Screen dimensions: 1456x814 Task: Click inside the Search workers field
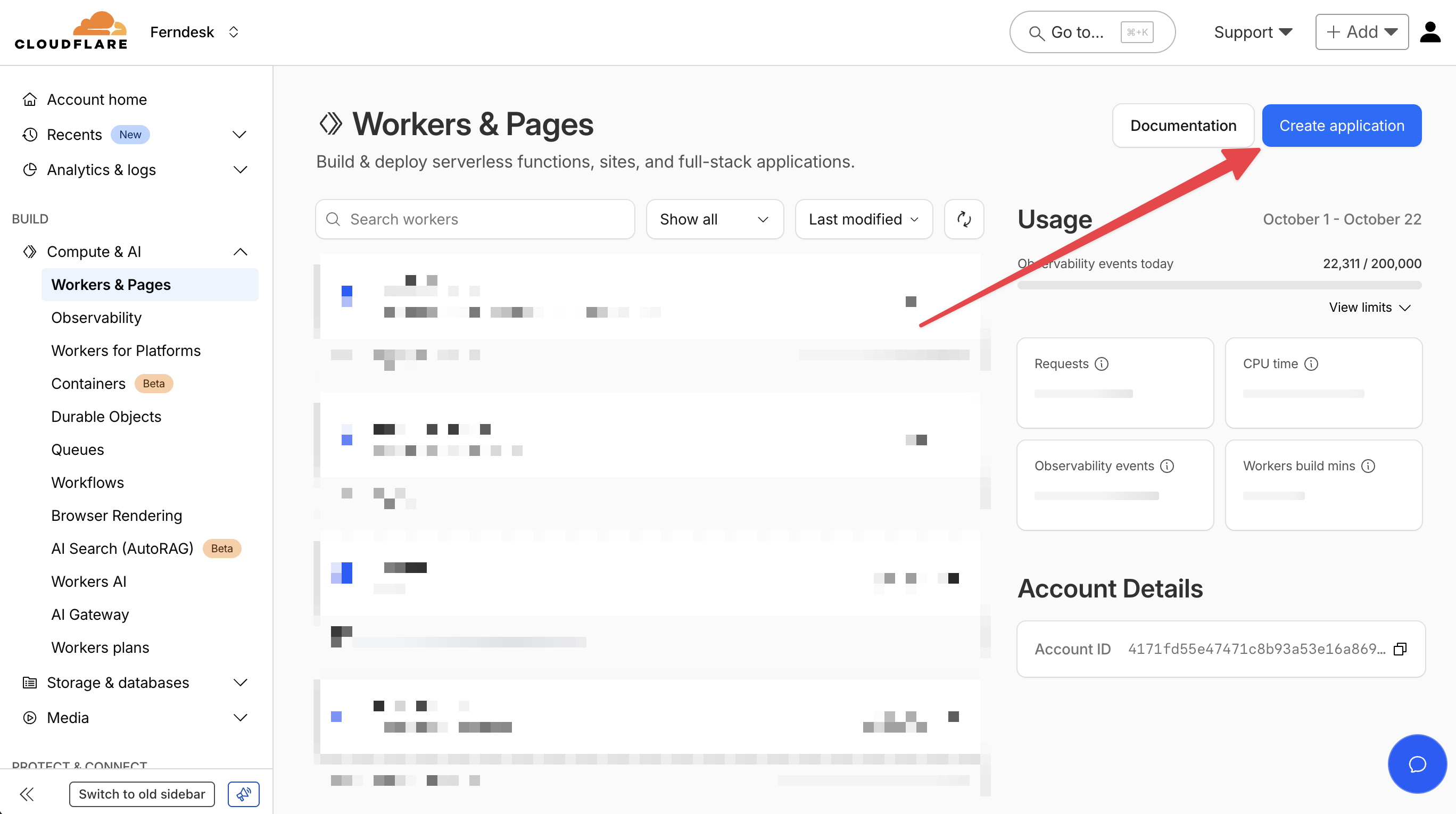click(475, 219)
